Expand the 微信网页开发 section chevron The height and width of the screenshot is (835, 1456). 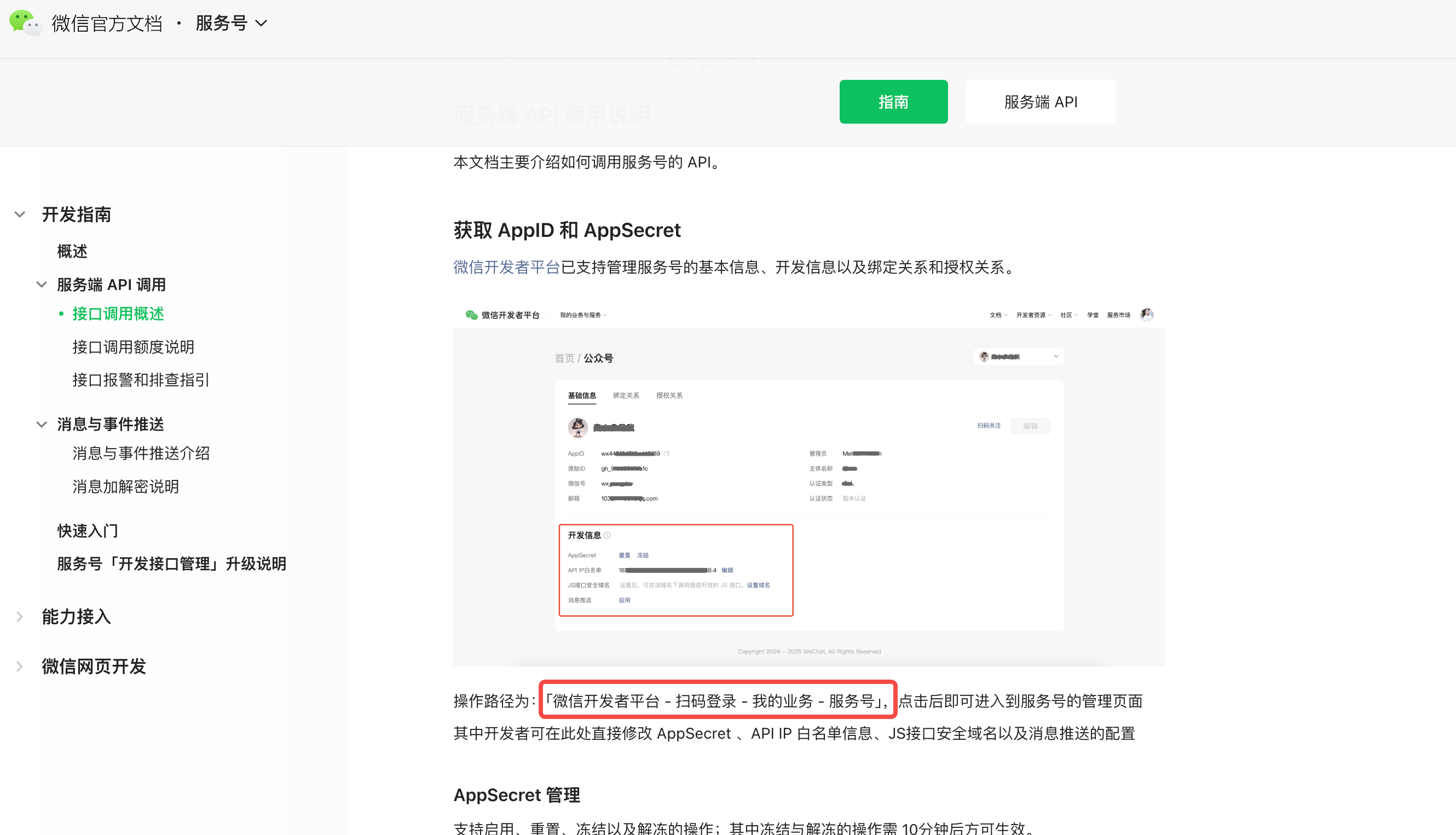[x=20, y=666]
